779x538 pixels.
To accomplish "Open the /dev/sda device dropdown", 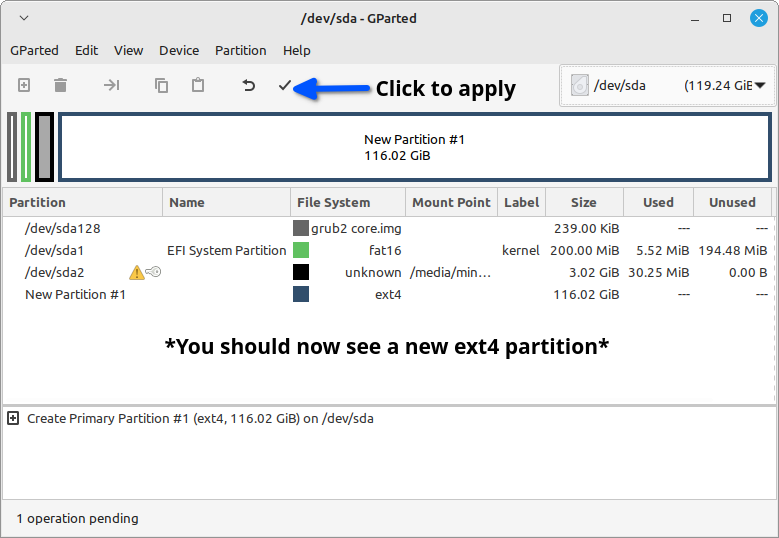I will tap(667, 85).
